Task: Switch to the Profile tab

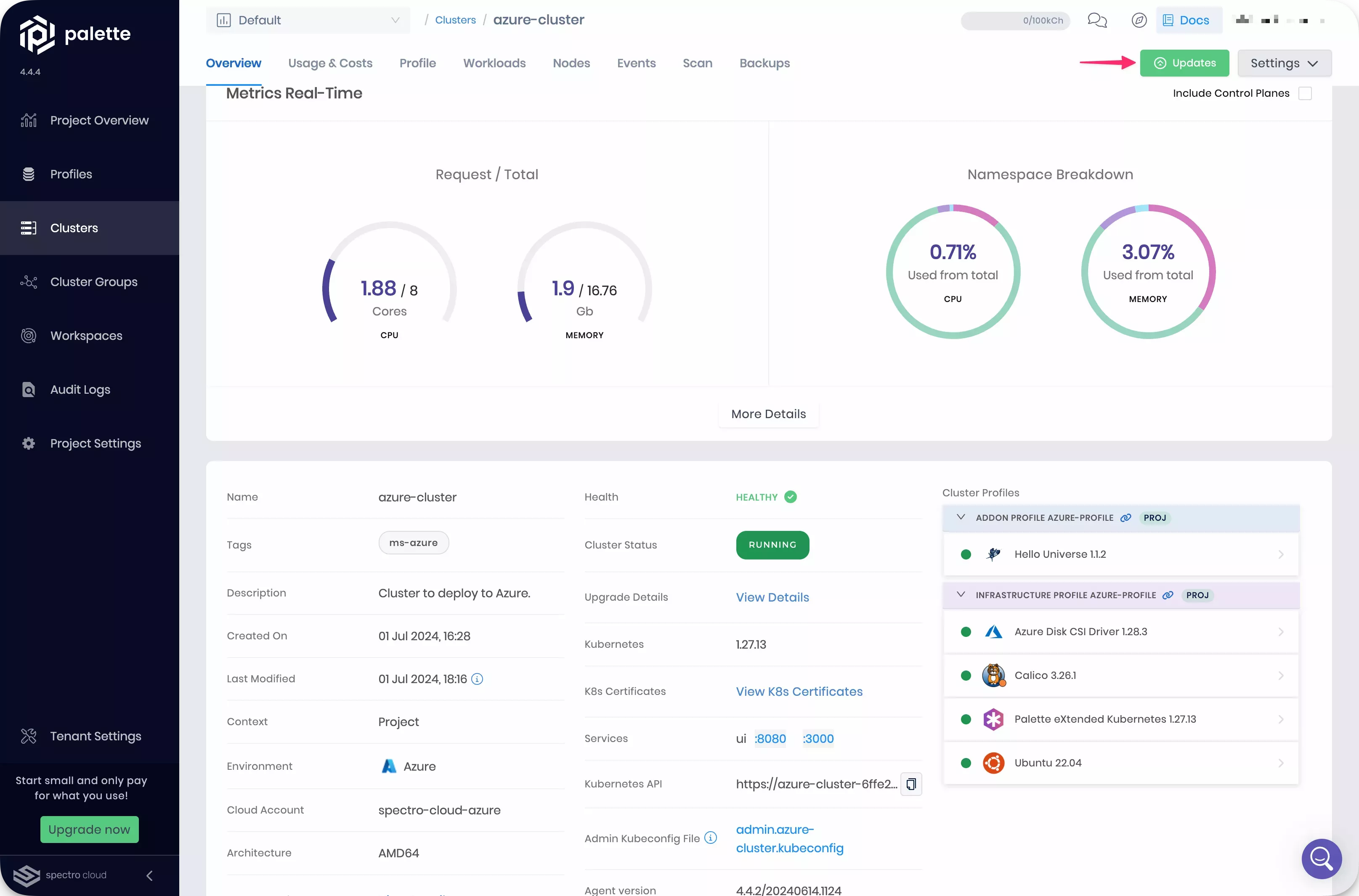Action: point(418,64)
